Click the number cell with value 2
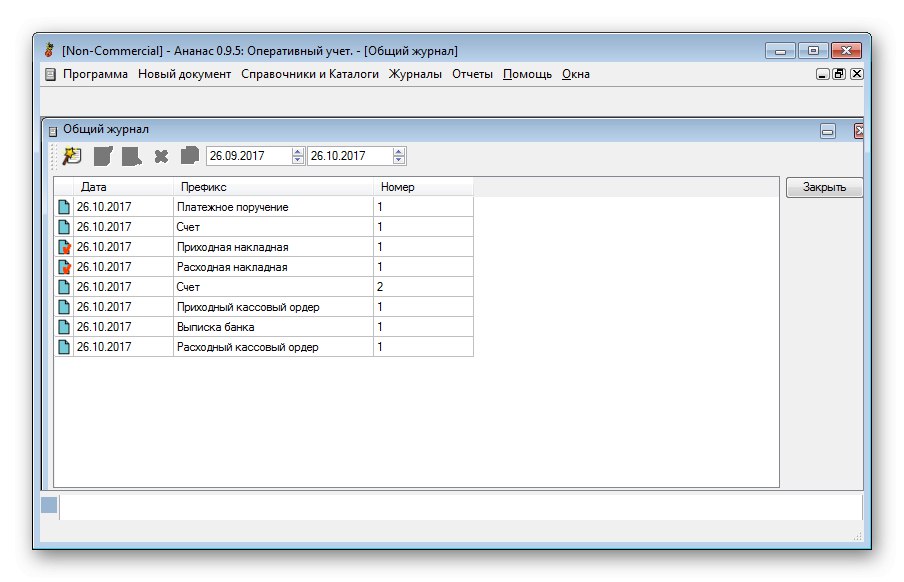 coord(423,287)
